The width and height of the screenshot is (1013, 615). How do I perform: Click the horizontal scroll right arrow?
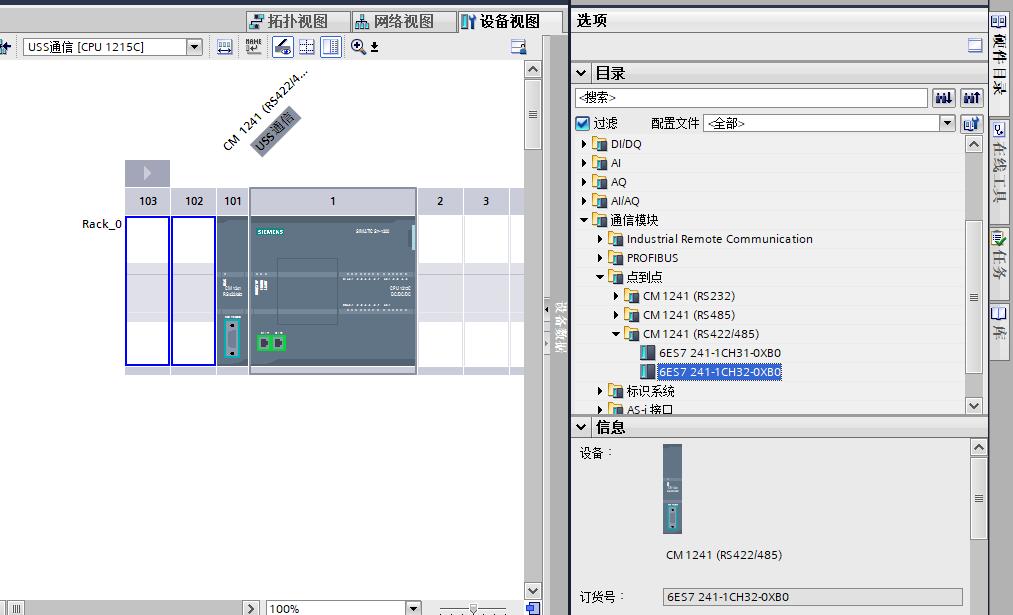[x=251, y=608]
